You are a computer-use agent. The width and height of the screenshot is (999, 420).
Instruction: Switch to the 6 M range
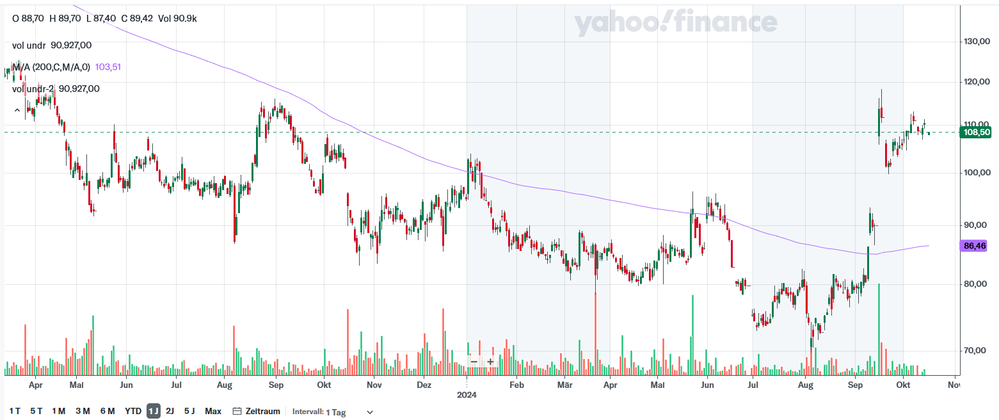click(x=107, y=411)
